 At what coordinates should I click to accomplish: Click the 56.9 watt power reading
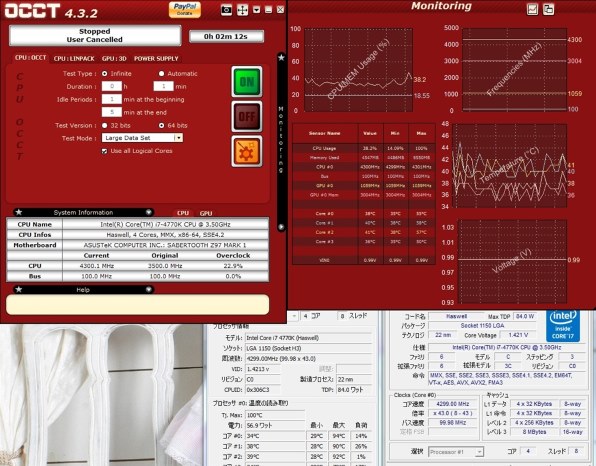pyautogui.click(x=275, y=425)
